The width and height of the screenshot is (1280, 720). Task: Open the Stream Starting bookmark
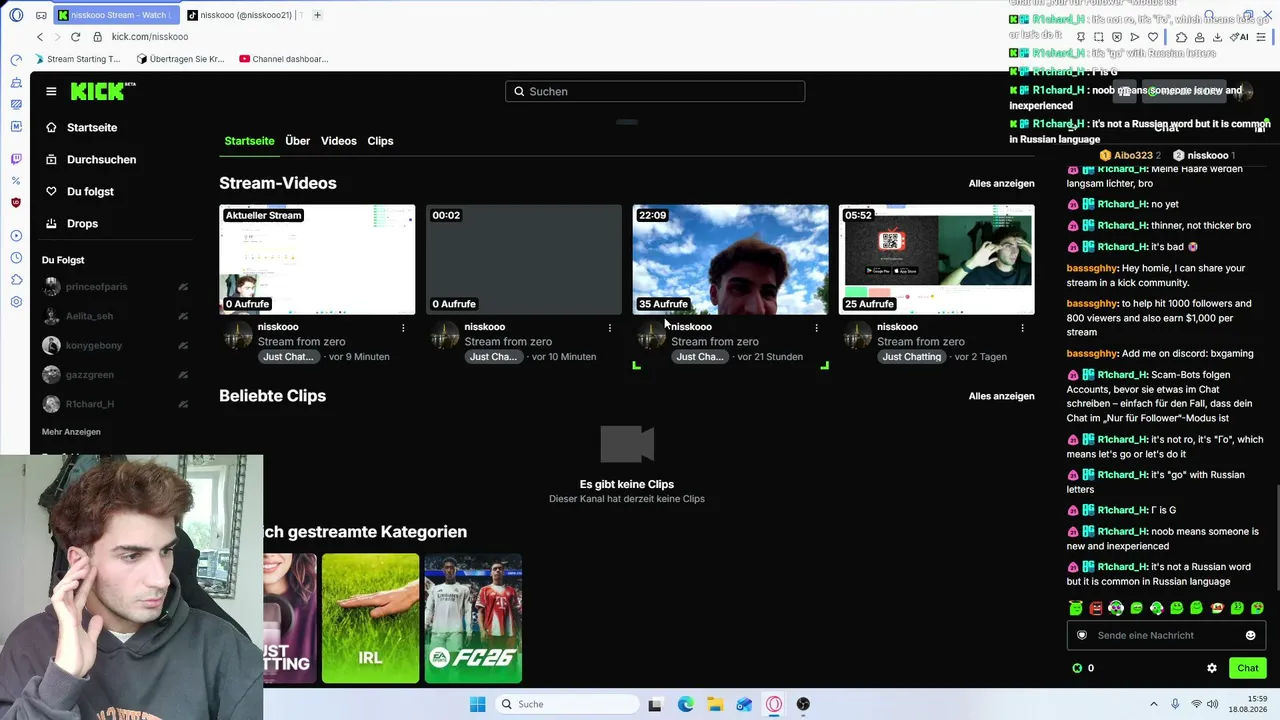(78, 59)
